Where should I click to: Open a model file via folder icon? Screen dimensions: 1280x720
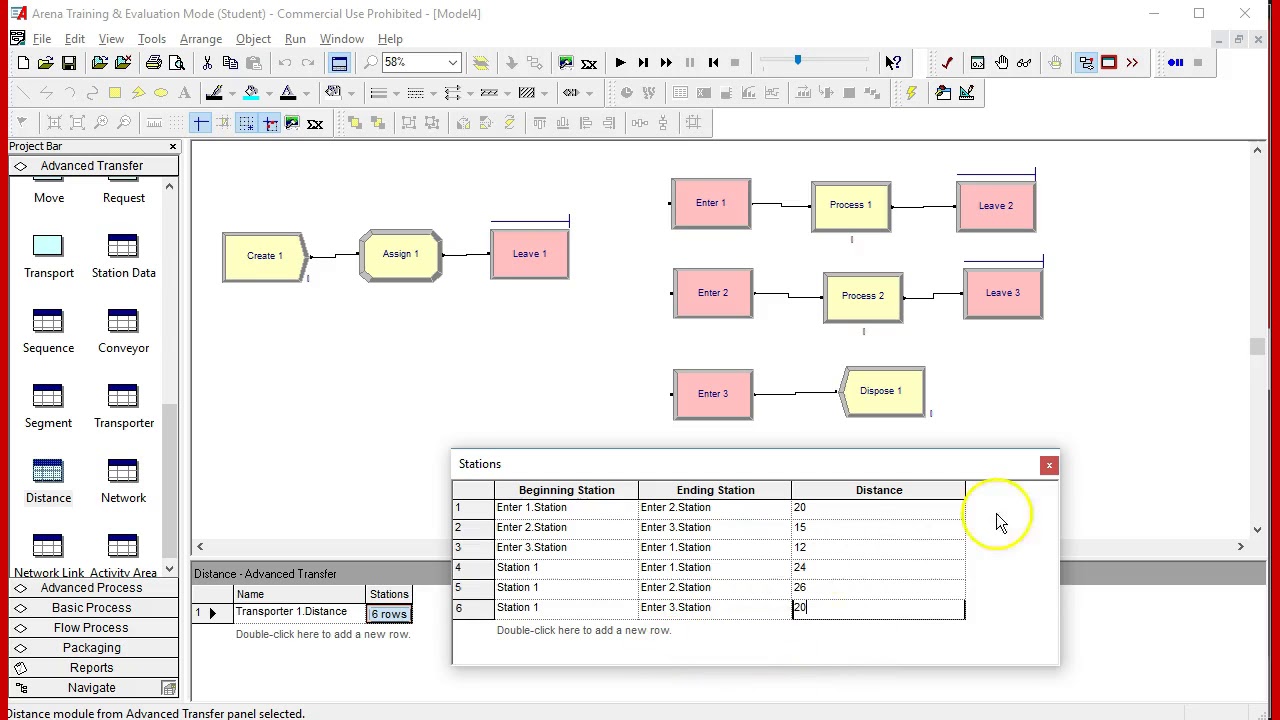click(46, 63)
